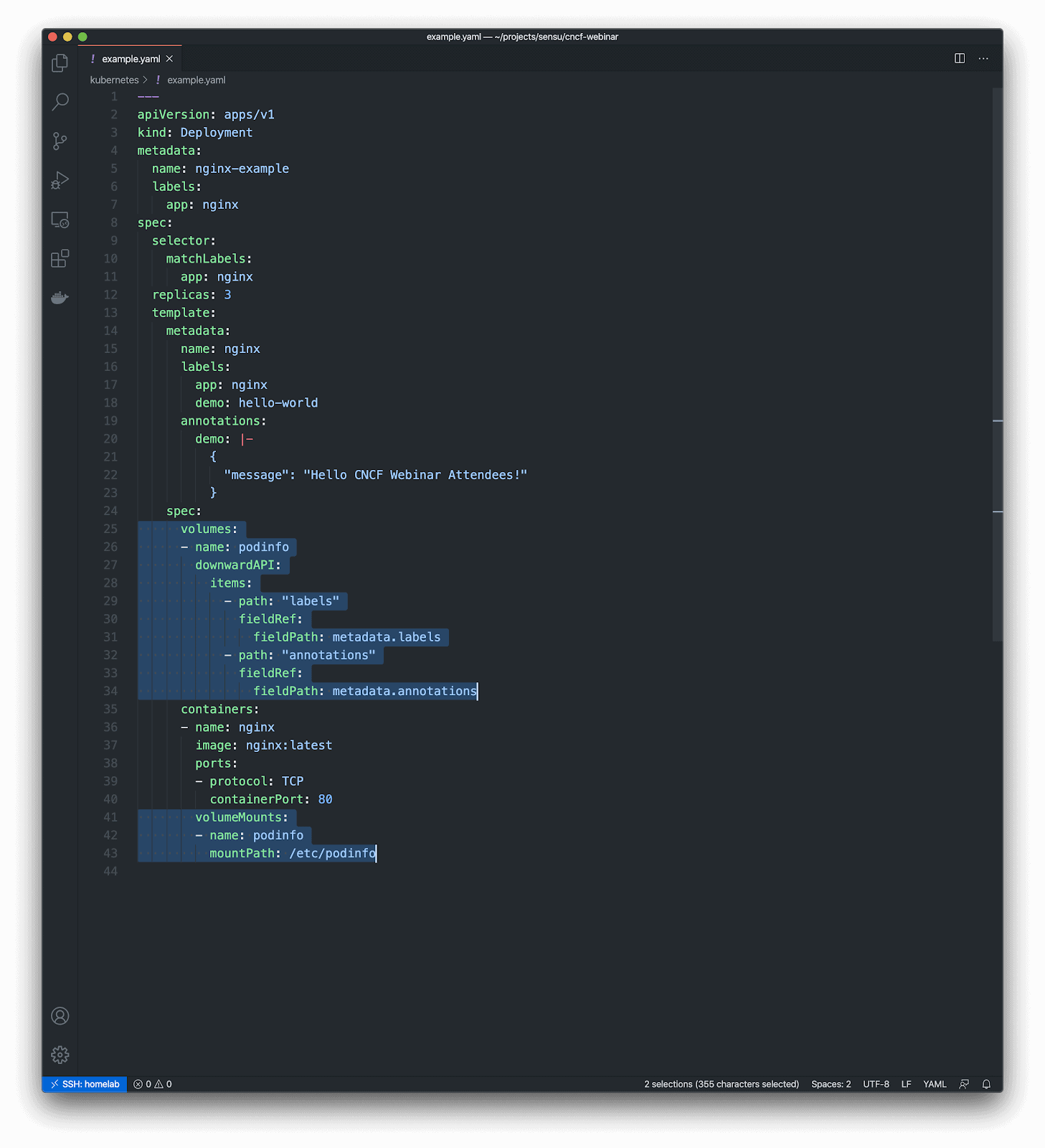Image resolution: width=1045 pixels, height=1148 pixels.
Task: Click line number 25 in gutter
Action: [x=110, y=529]
